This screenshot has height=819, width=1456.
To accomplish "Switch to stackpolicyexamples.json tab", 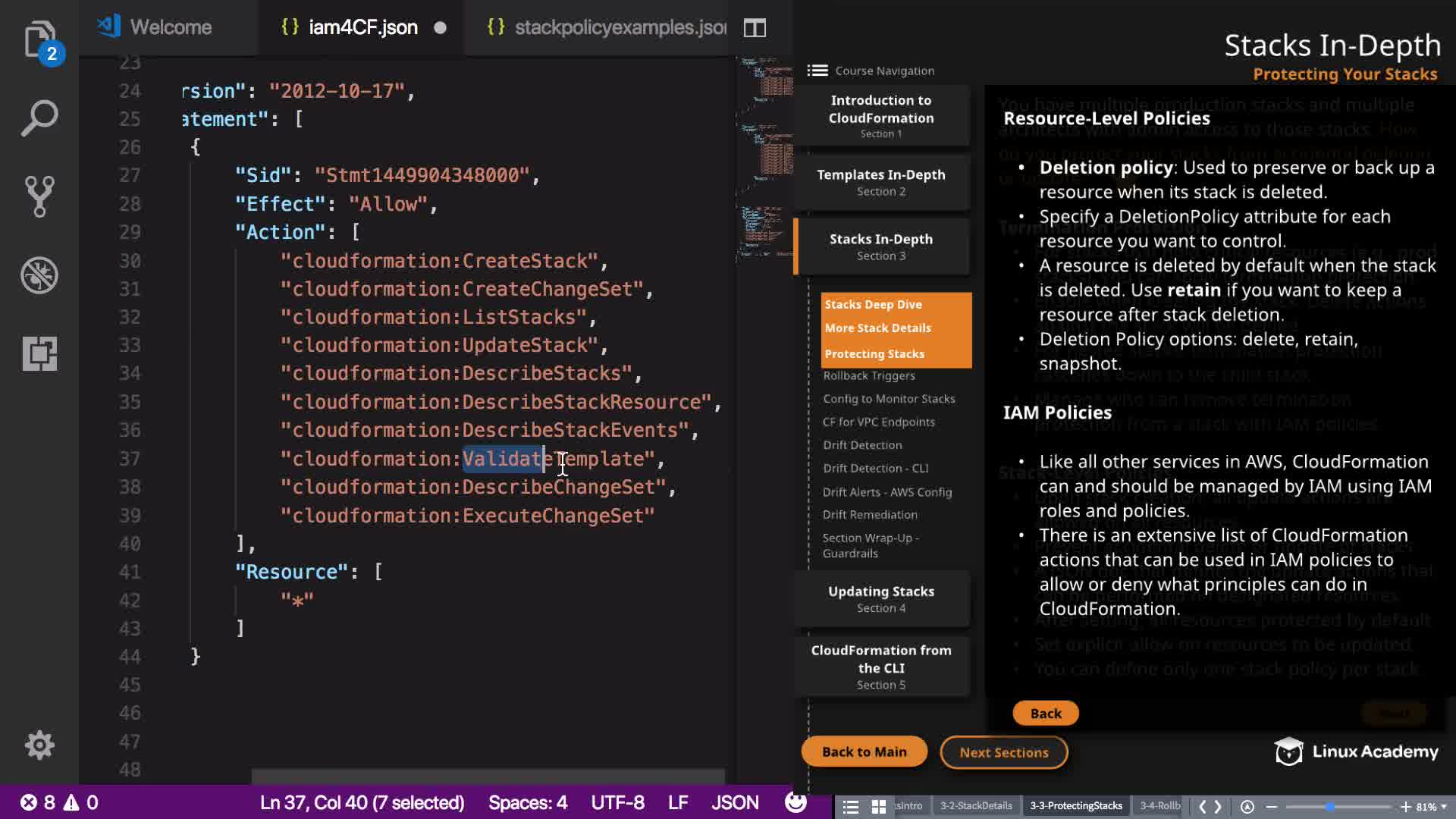I will click(607, 28).
